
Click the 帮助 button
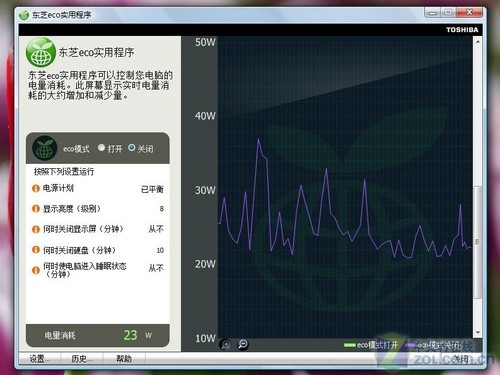(124, 359)
